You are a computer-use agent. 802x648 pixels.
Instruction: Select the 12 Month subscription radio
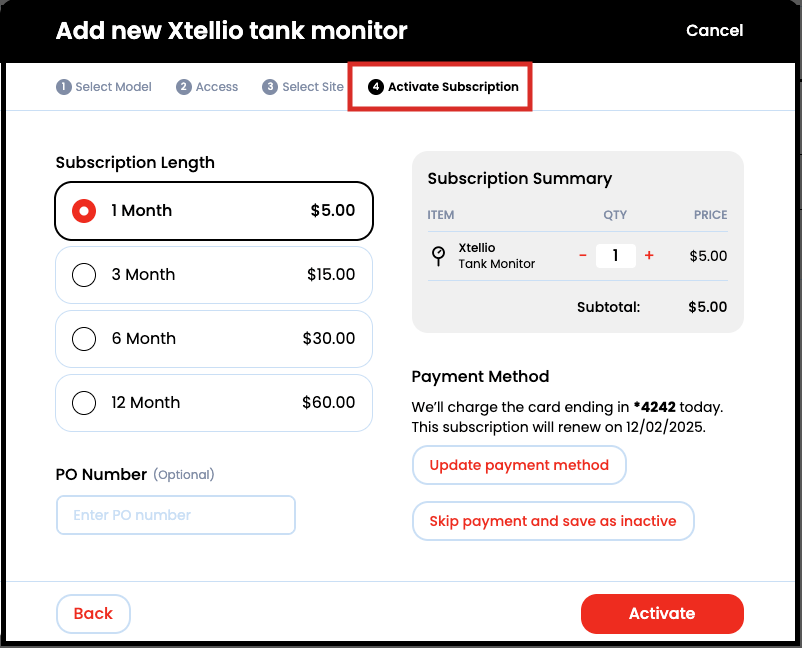click(x=84, y=403)
